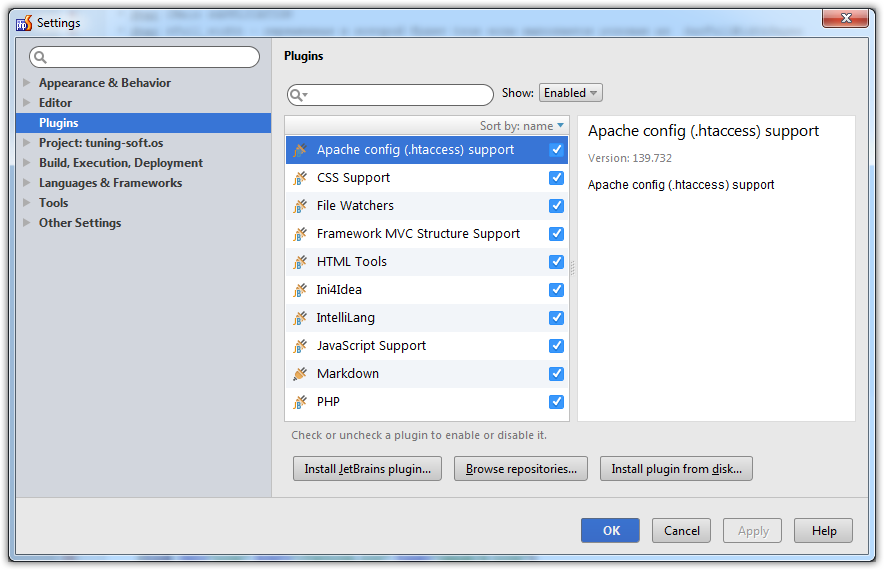Click the File Watchers plugin icon
The height and width of the screenshot is (570, 884).
(x=300, y=206)
